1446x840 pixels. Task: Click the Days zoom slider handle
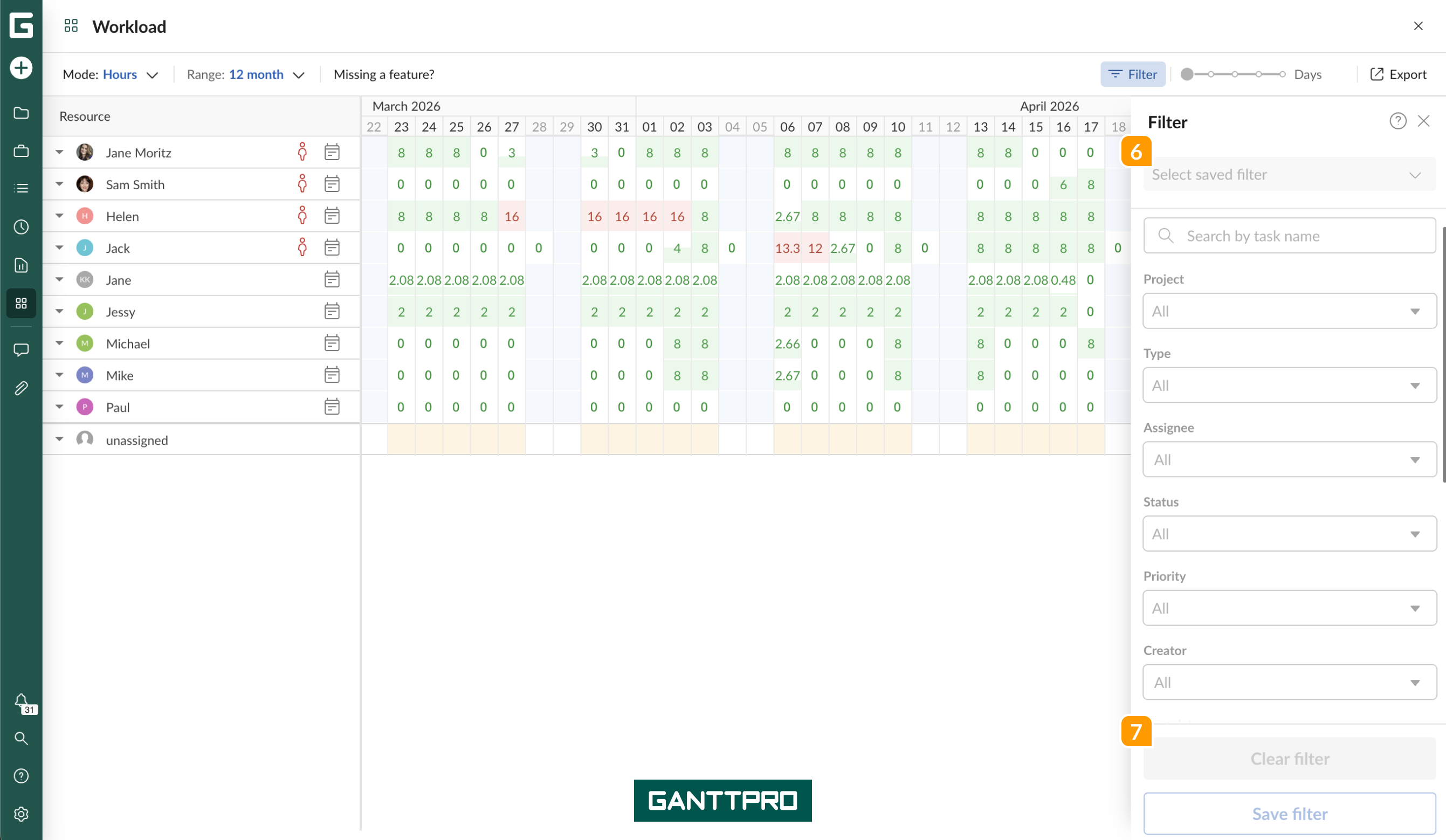point(1187,74)
